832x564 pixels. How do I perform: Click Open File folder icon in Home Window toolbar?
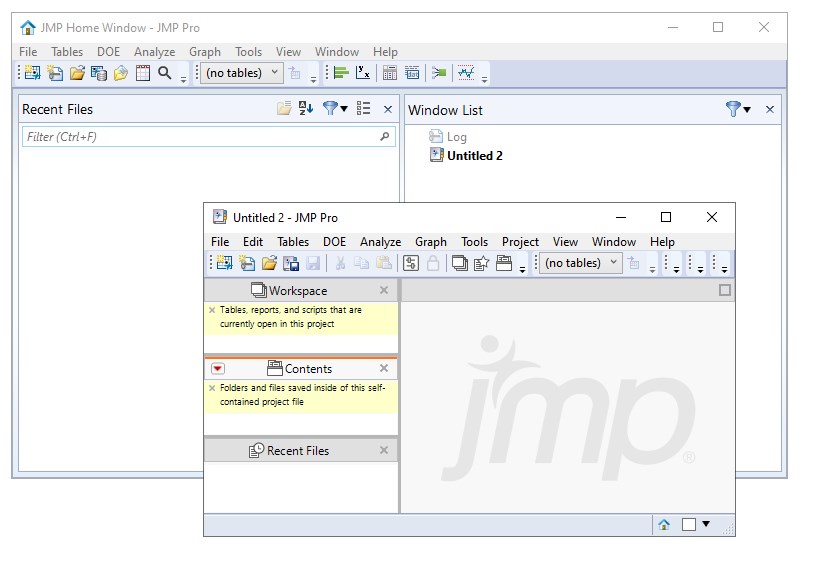pyautogui.click(x=77, y=73)
